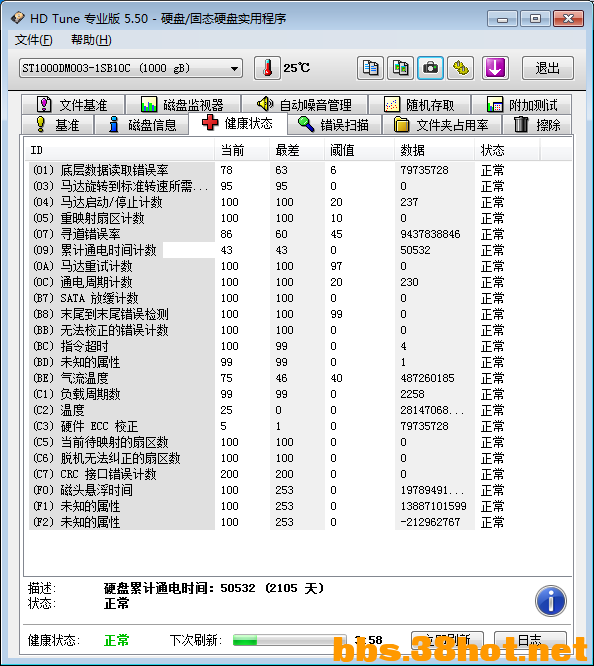Click the next refresh progress bar
594x666 pixels.
[x=290, y=640]
